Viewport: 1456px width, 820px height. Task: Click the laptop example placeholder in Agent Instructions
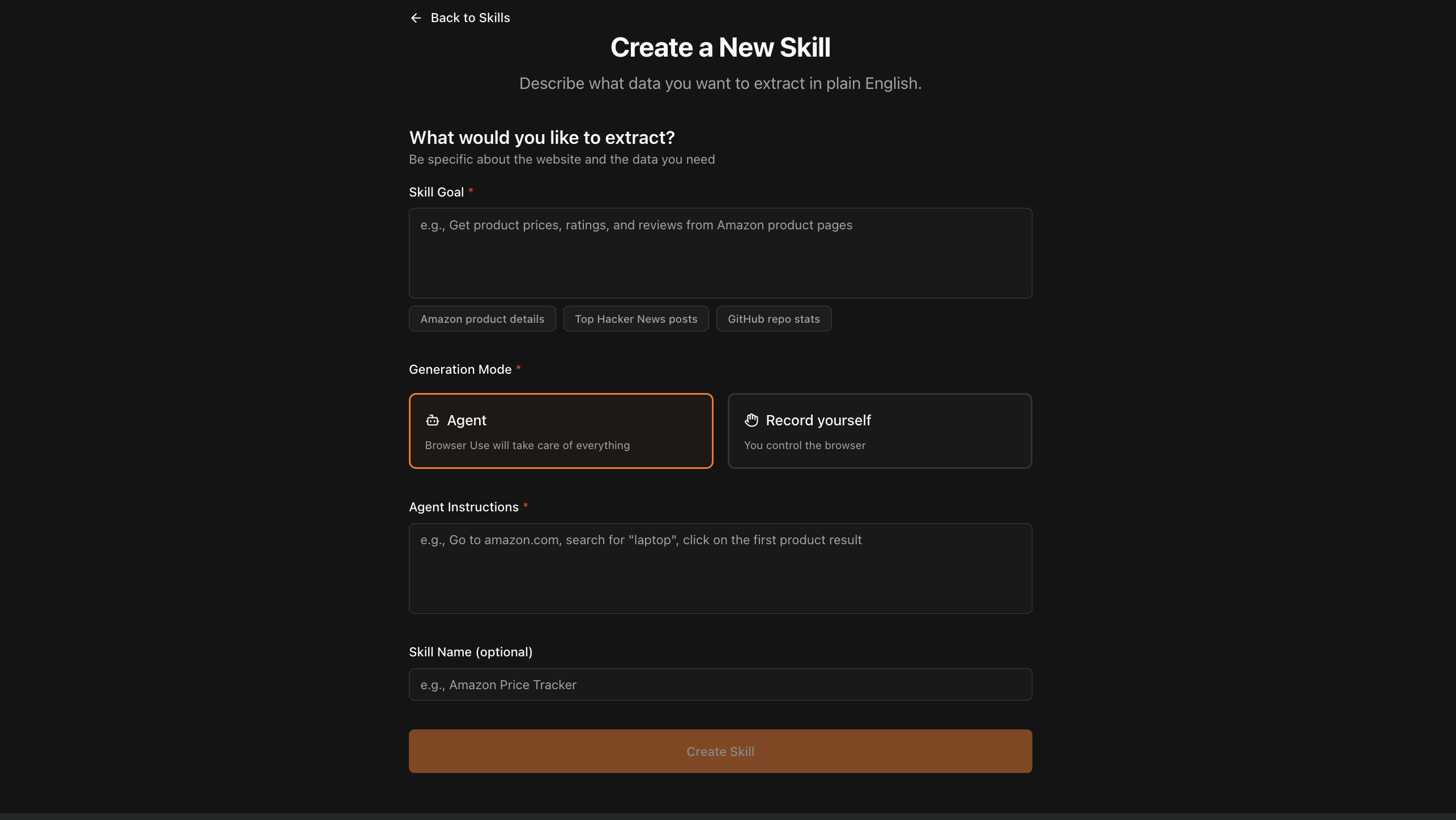(641, 540)
